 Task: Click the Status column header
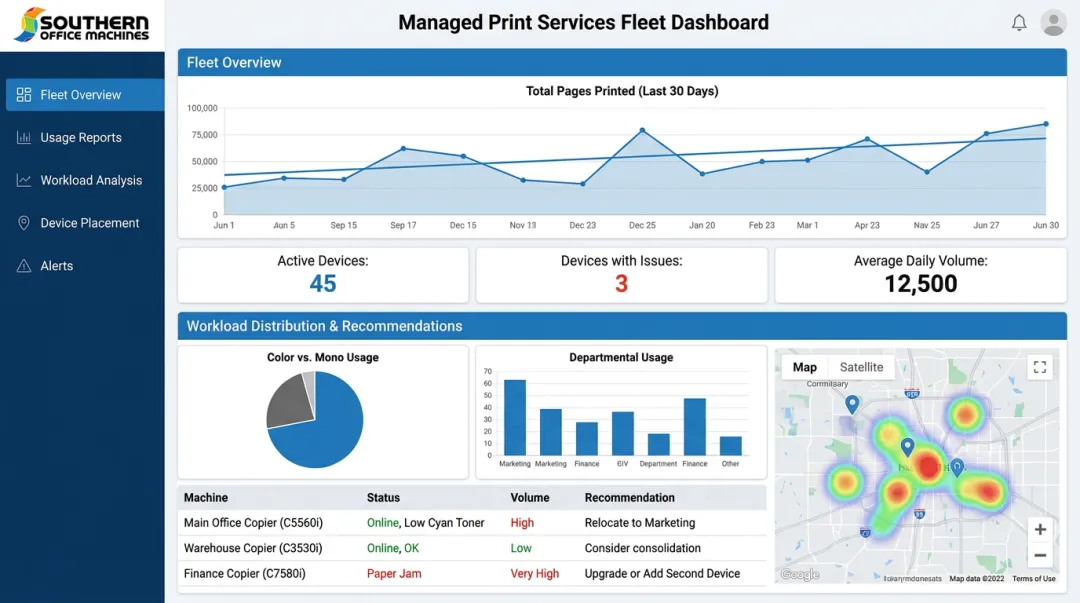383,498
